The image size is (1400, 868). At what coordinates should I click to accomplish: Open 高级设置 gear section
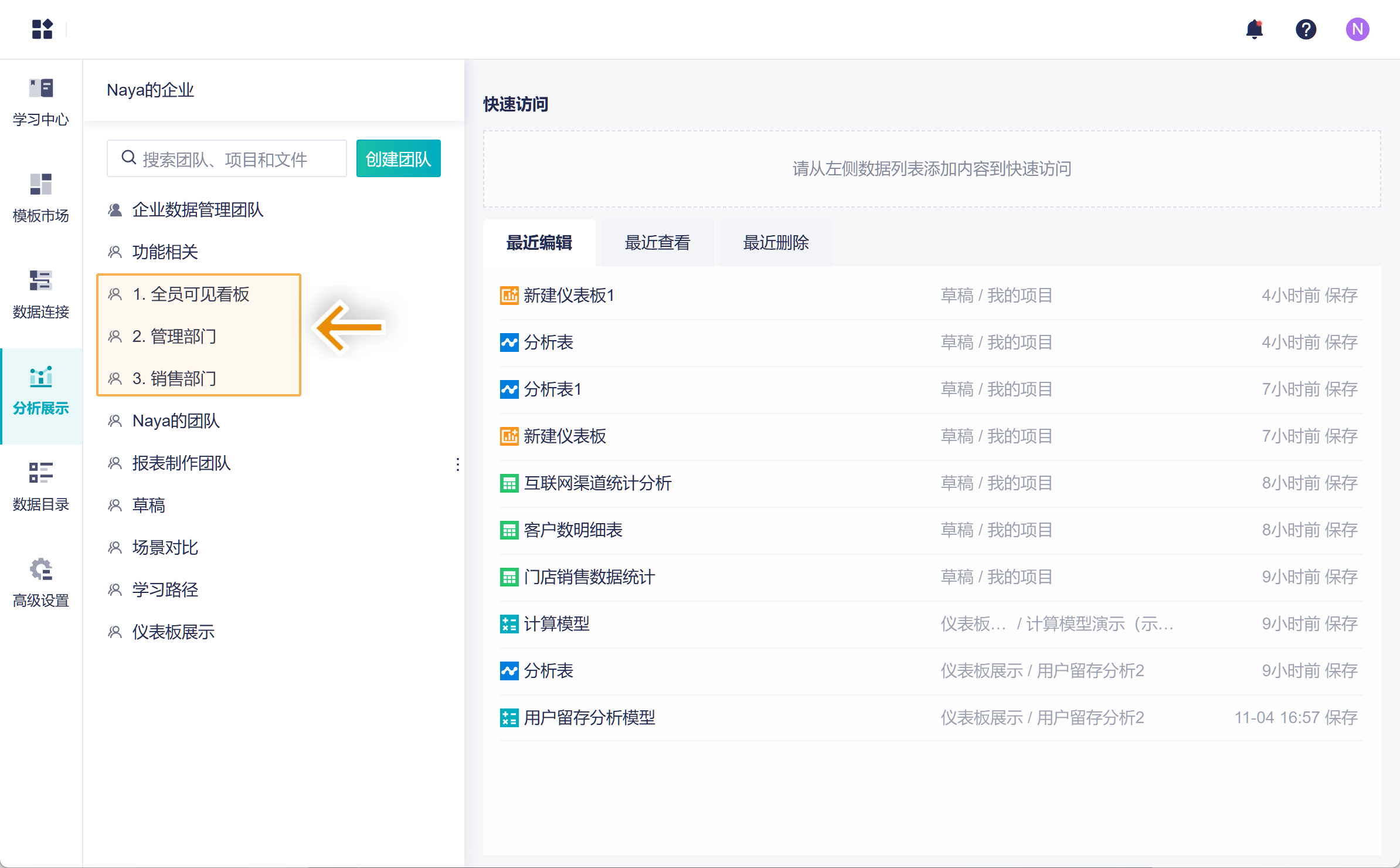[41, 584]
